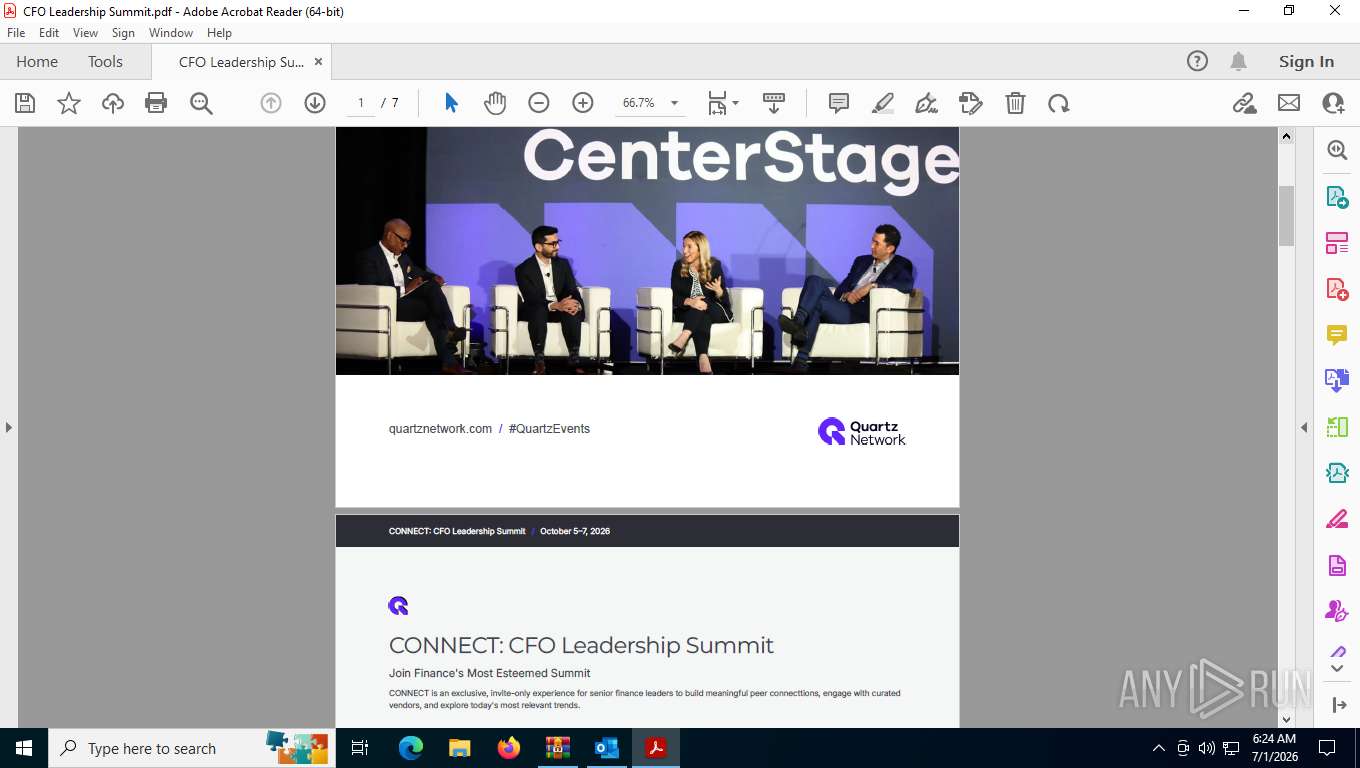Image resolution: width=1360 pixels, height=768 pixels.
Task: Go to next page with the down arrow
Action: (x=315, y=103)
